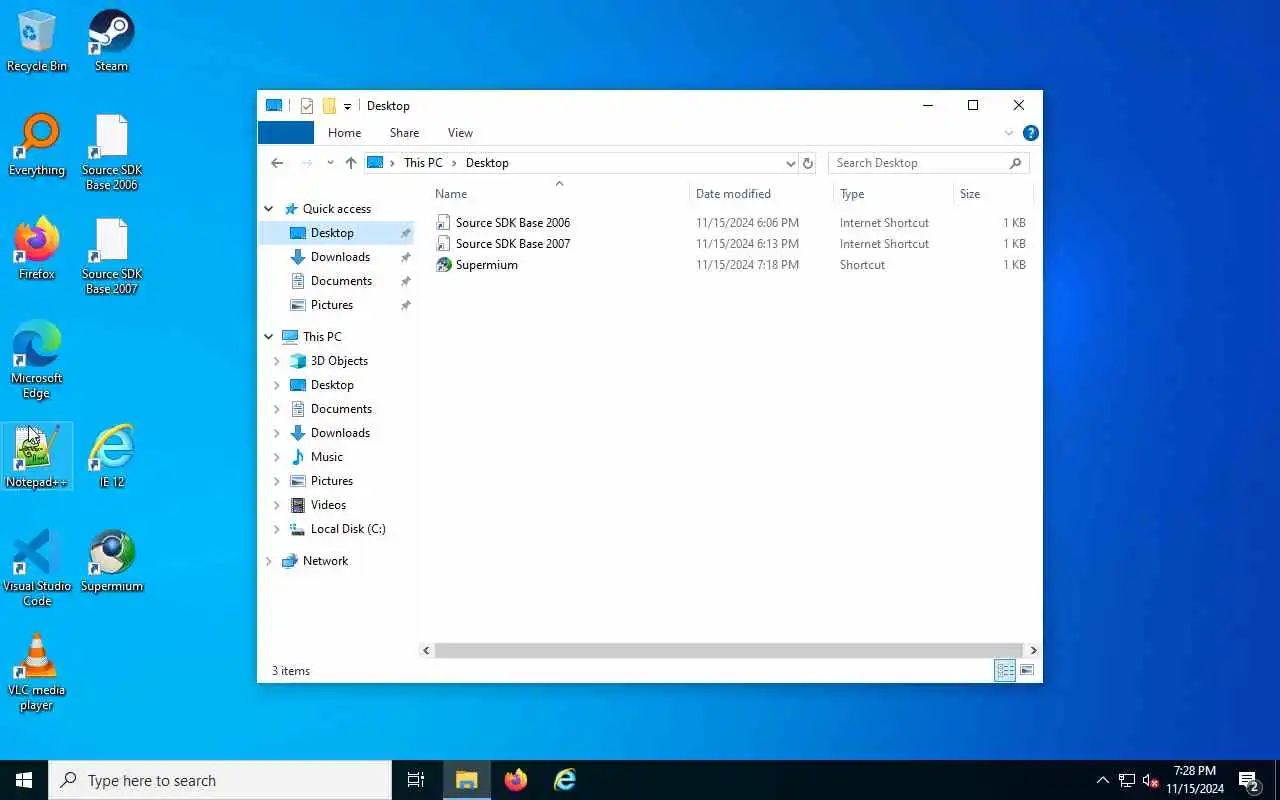Select the Everything search desktop icon
Screen dimensions: 1280x800
[x=37, y=145]
